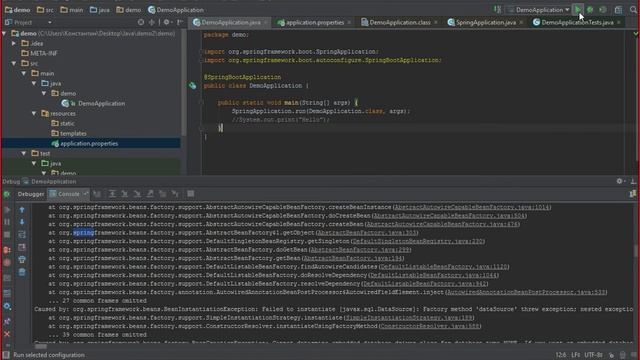The height and width of the screenshot is (360, 640).
Task: Collapse the main folder arrow
Action: coord(24,73)
